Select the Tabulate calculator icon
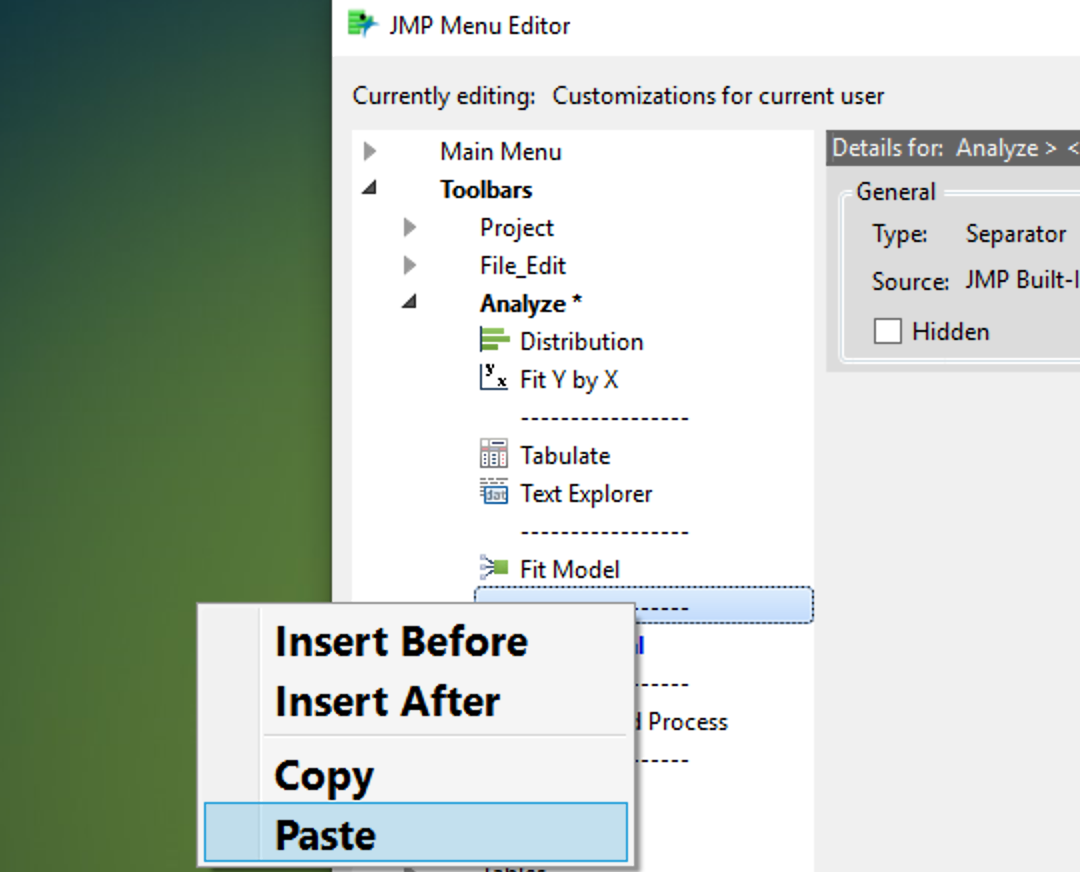 (x=493, y=455)
